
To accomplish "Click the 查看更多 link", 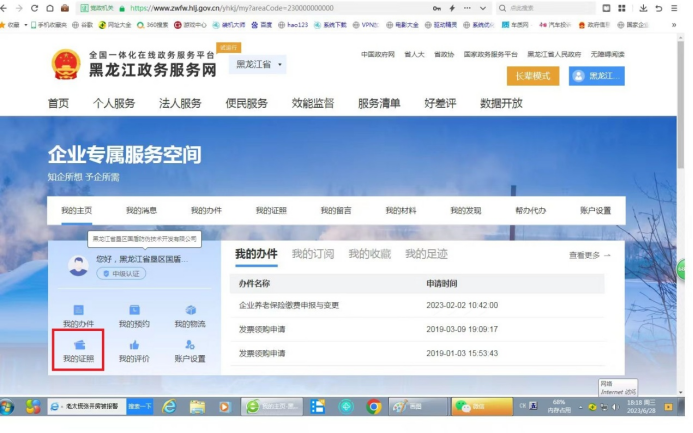I will 589,255.
